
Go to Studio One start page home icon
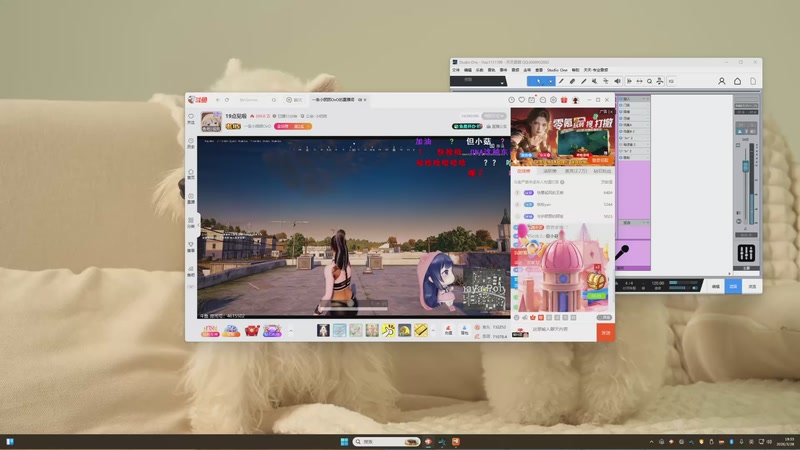pyautogui.click(x=737, y=81)
